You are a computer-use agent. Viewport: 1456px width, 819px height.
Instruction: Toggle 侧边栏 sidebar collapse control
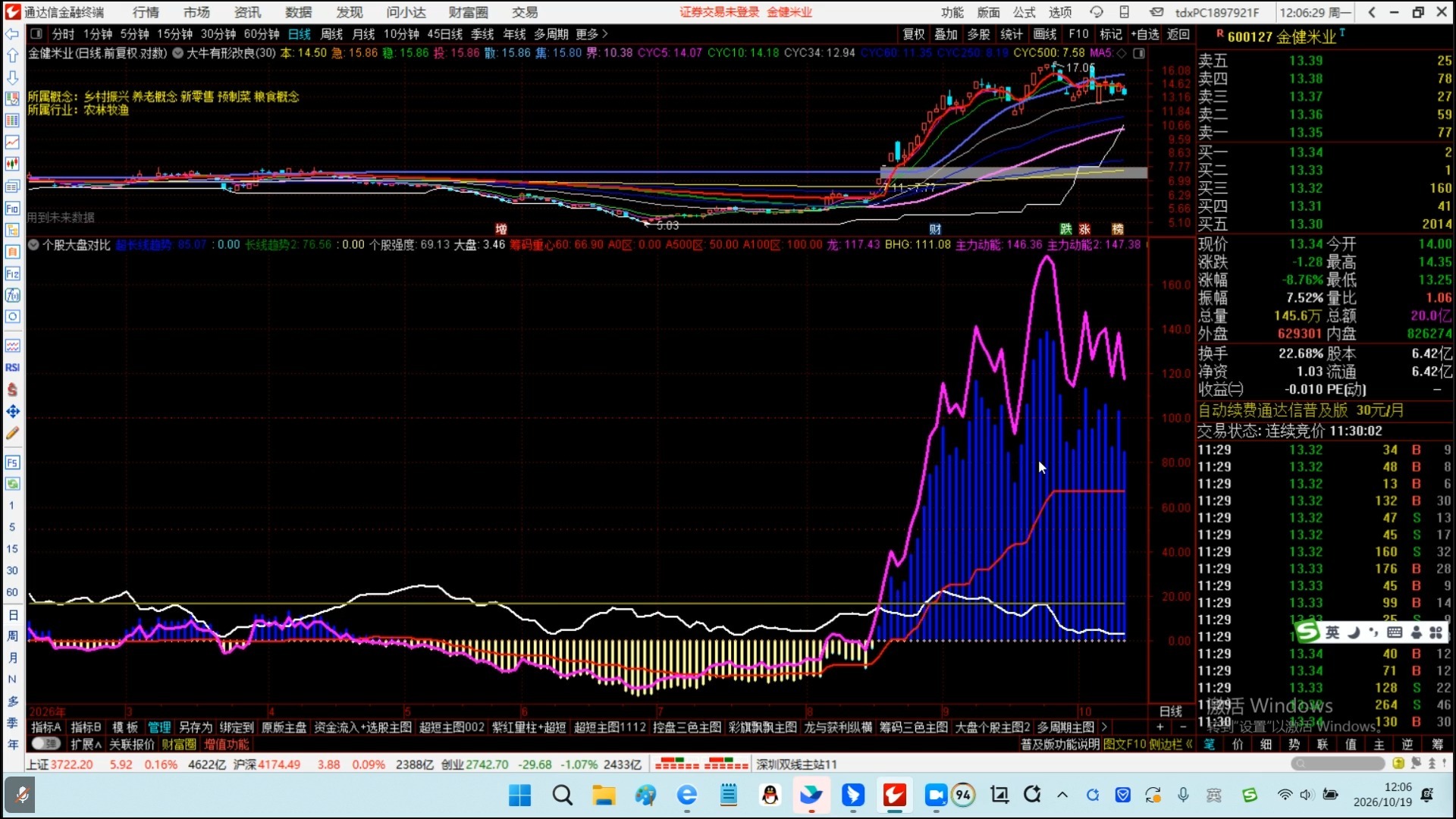tap(1170, 744)
